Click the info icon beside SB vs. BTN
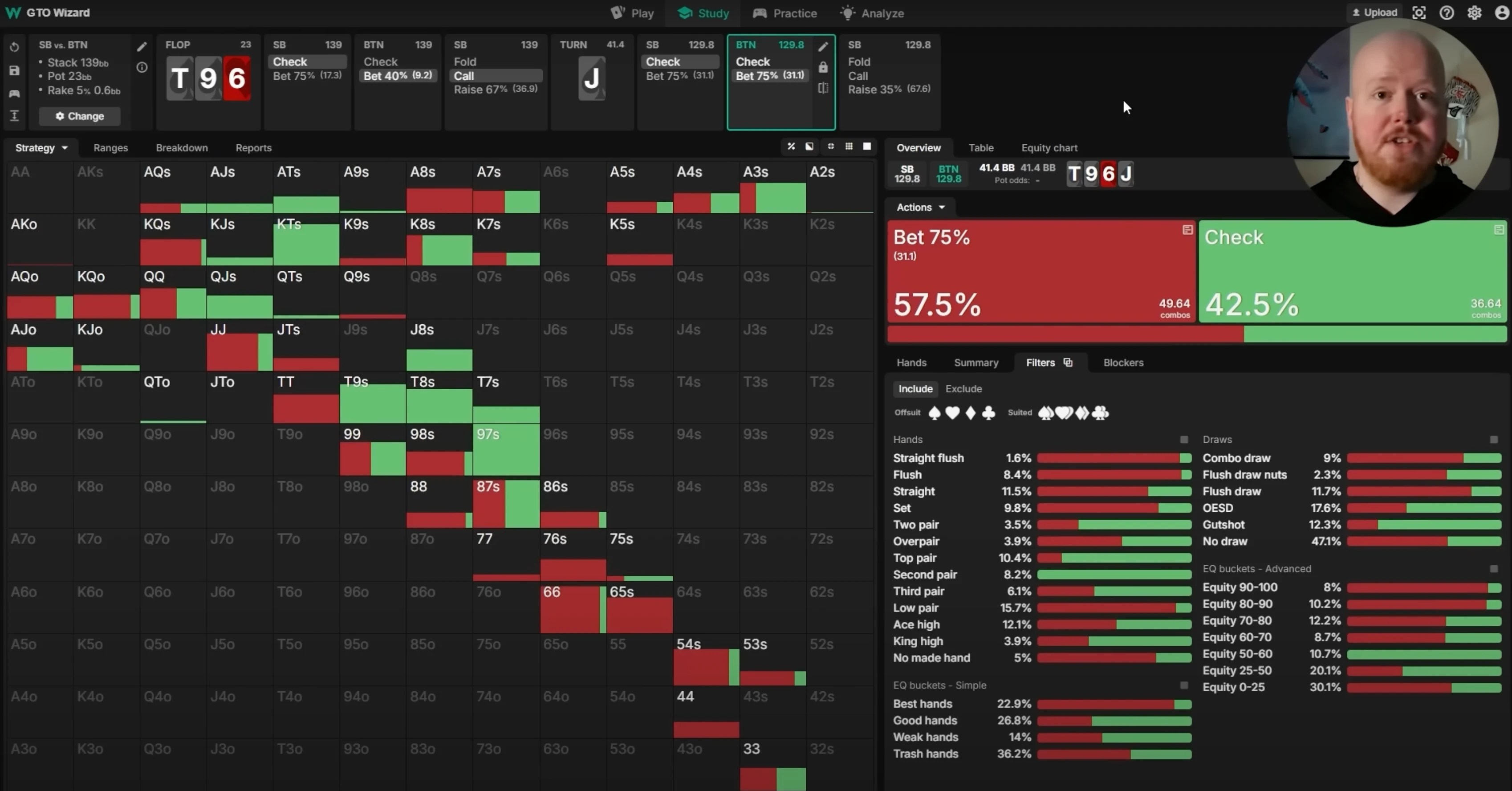The width and height of the screenshot is (1512, 791). (x=142, y=68)
